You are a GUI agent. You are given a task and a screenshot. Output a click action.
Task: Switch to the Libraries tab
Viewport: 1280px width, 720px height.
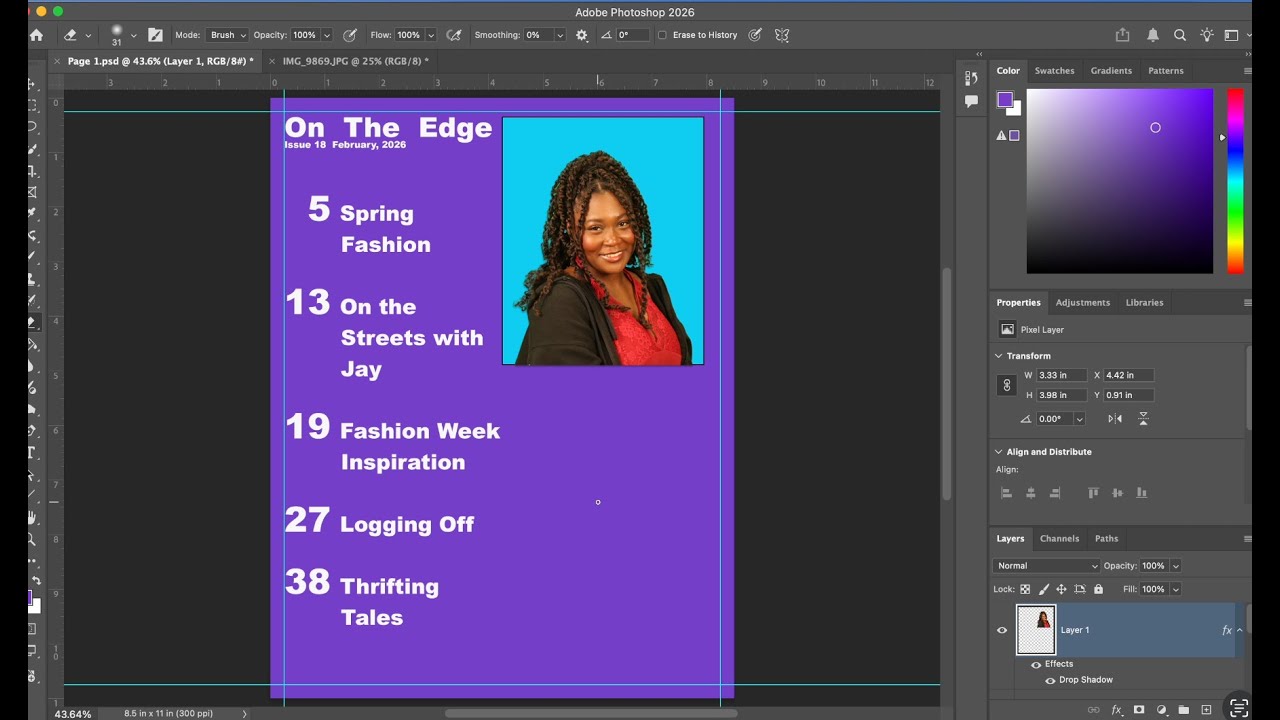(1144, 302)
